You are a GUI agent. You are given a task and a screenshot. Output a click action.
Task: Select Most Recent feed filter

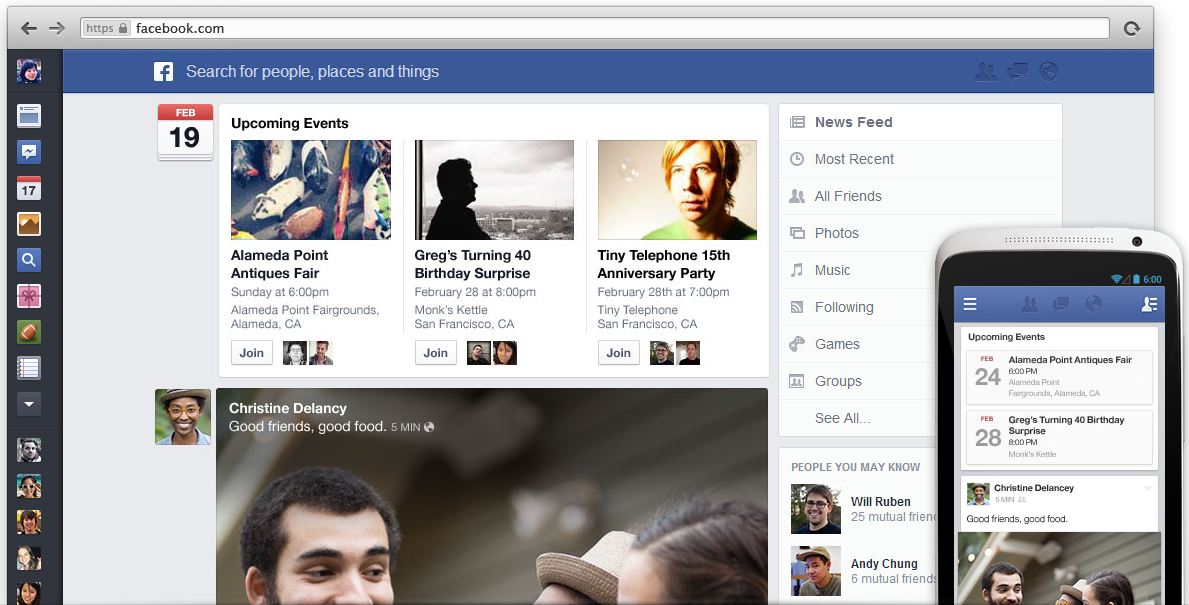click(x=854, y=159)
